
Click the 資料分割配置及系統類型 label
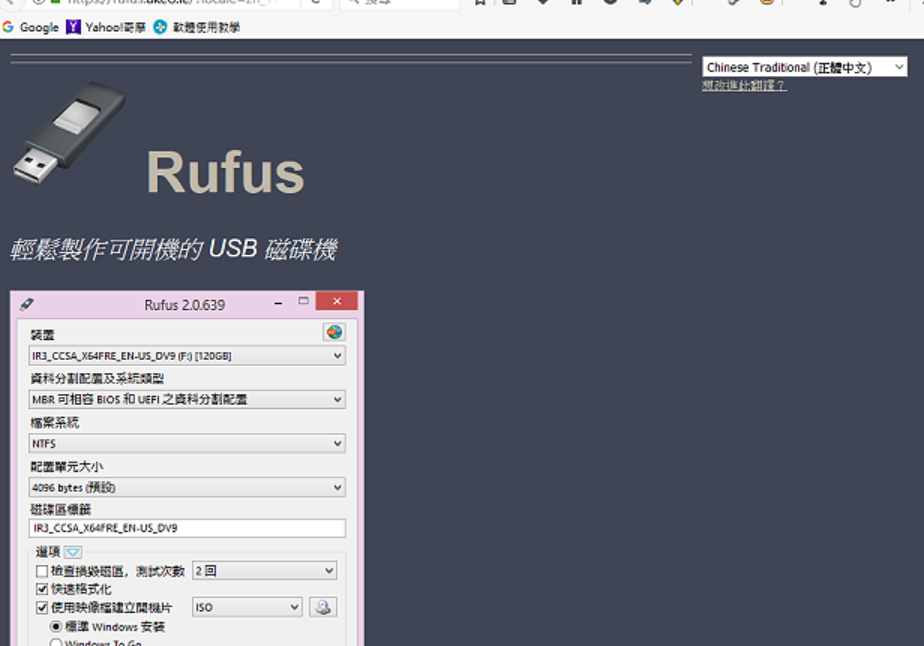pyautogui.click(x=97, y=378)
